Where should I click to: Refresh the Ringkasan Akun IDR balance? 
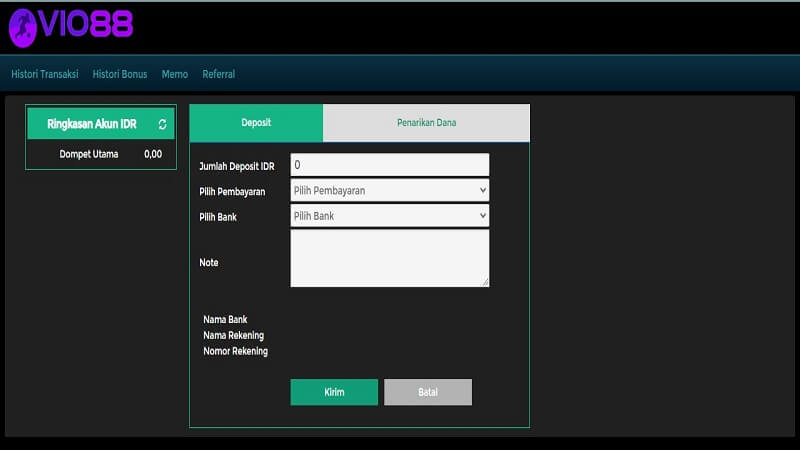click(162, 124)
